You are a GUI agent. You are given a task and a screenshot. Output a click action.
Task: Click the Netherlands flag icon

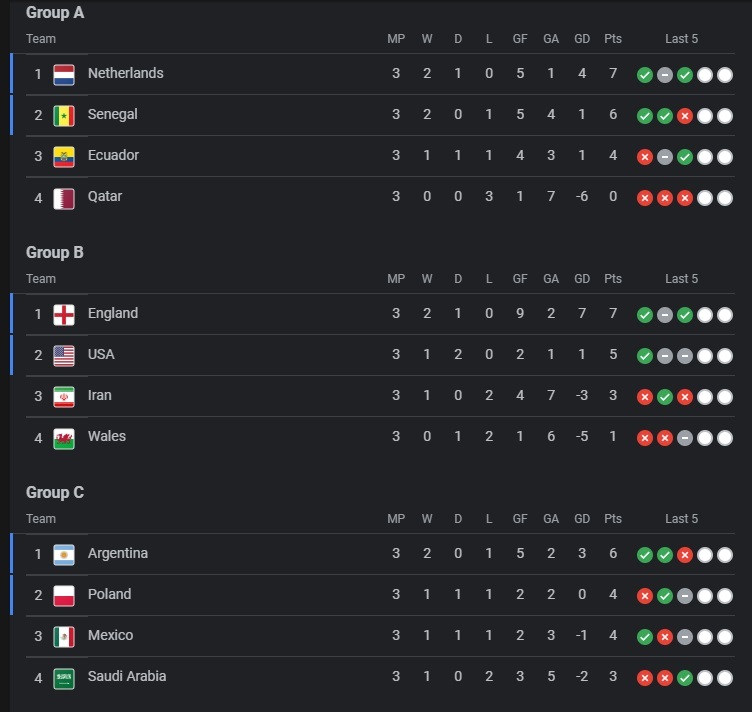pos(64,75)
